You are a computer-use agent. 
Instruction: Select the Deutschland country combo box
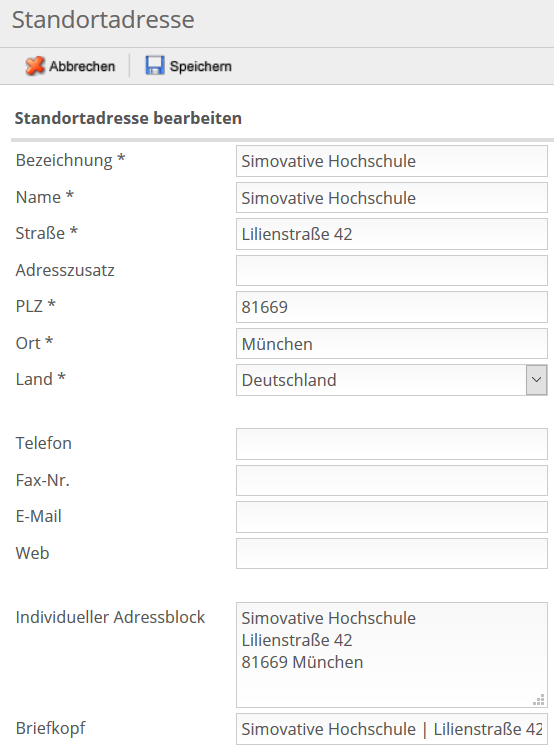(392, 380)
